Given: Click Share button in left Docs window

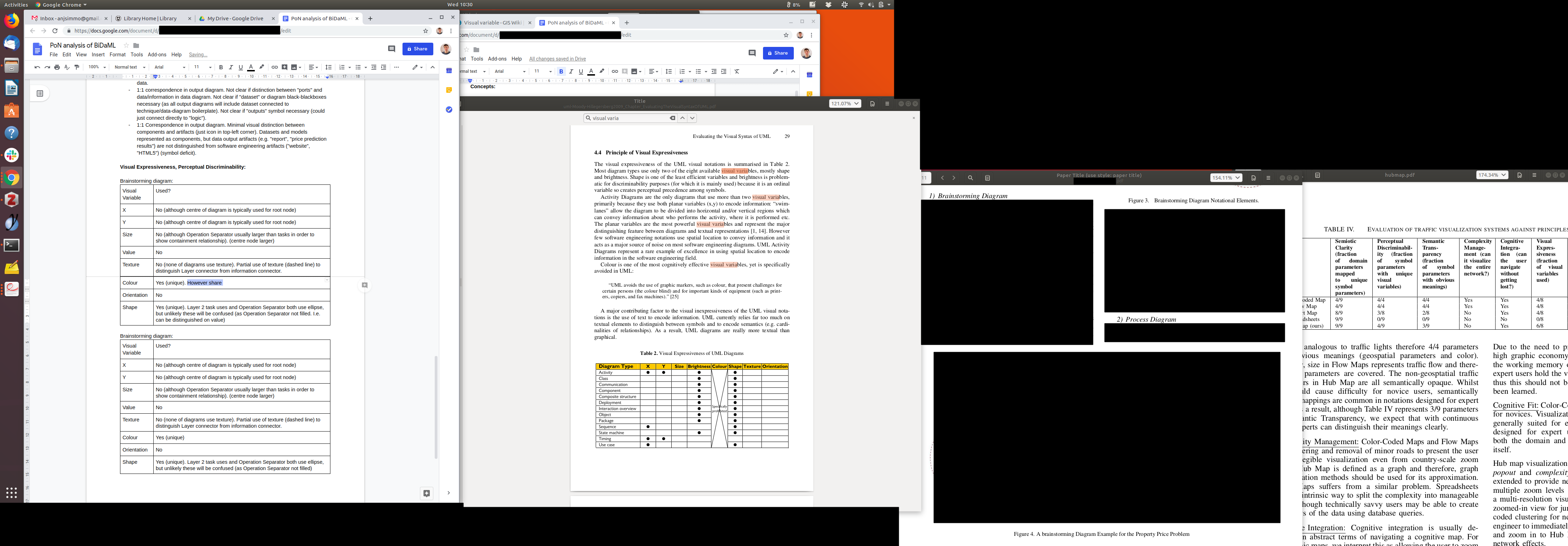Looking at the screenshot, I should [418, 49].
